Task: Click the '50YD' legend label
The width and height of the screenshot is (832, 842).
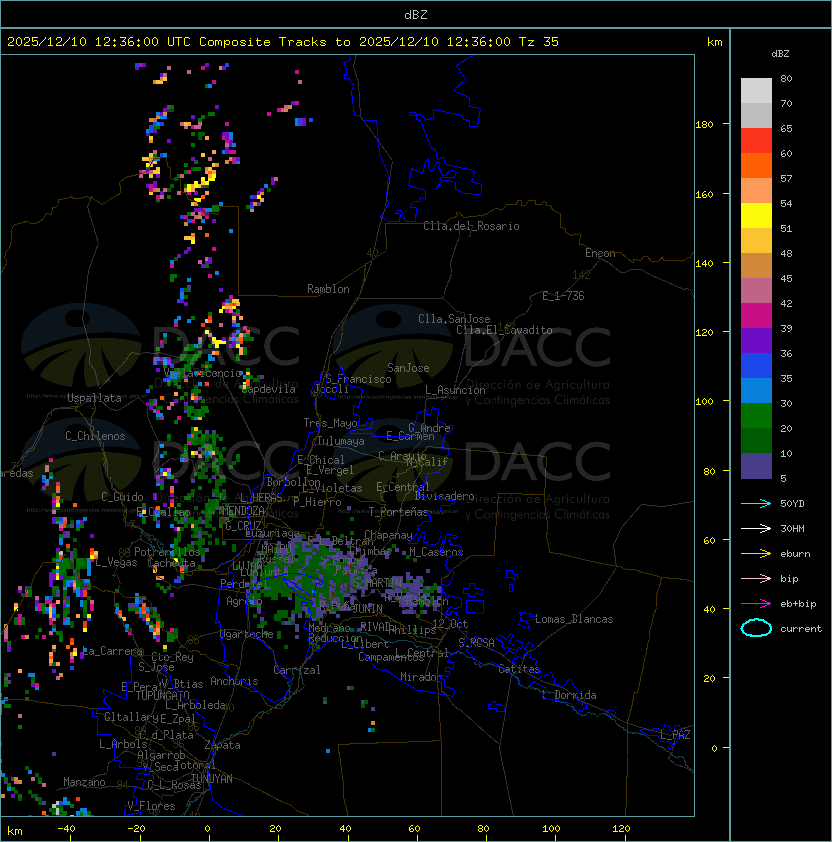Action: [x=792, y=503]
